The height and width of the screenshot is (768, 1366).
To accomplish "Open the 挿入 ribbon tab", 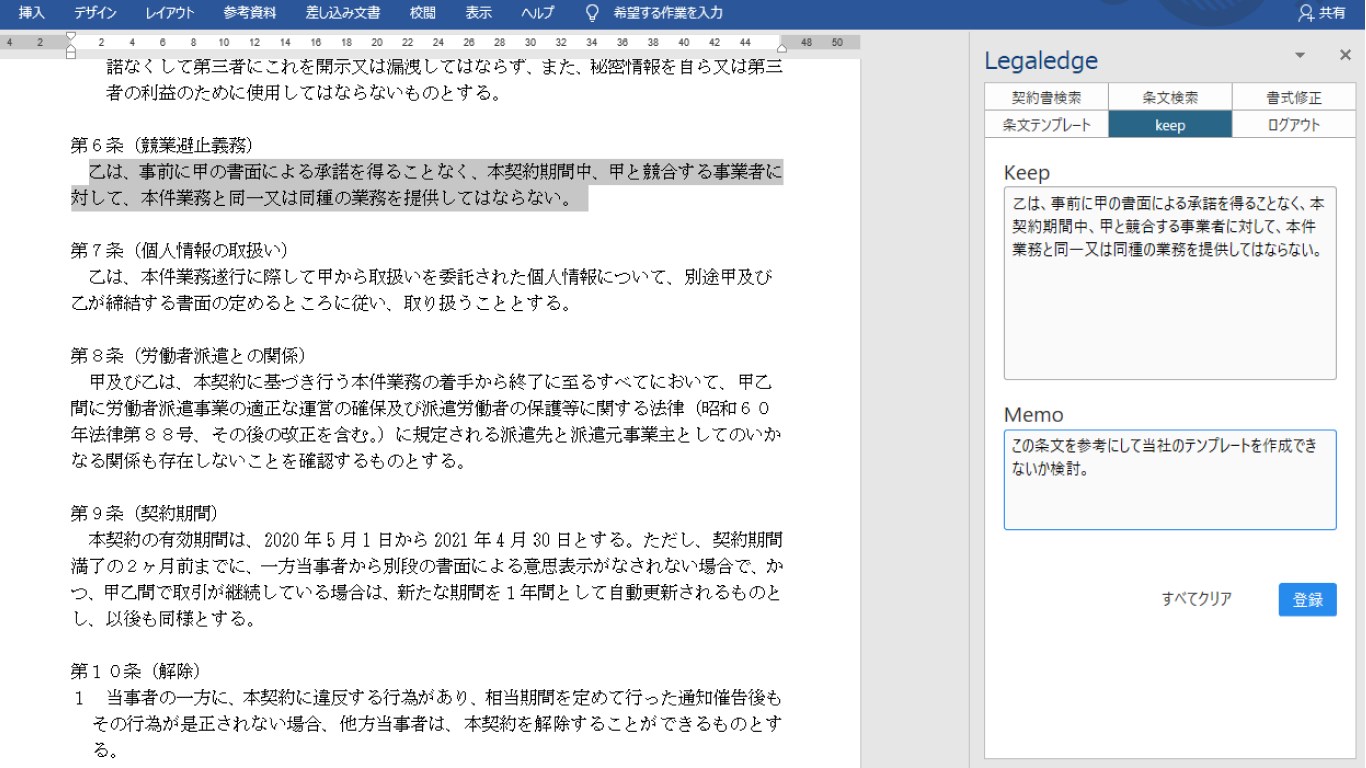I will pyautogui.click(x=32, y=13).
